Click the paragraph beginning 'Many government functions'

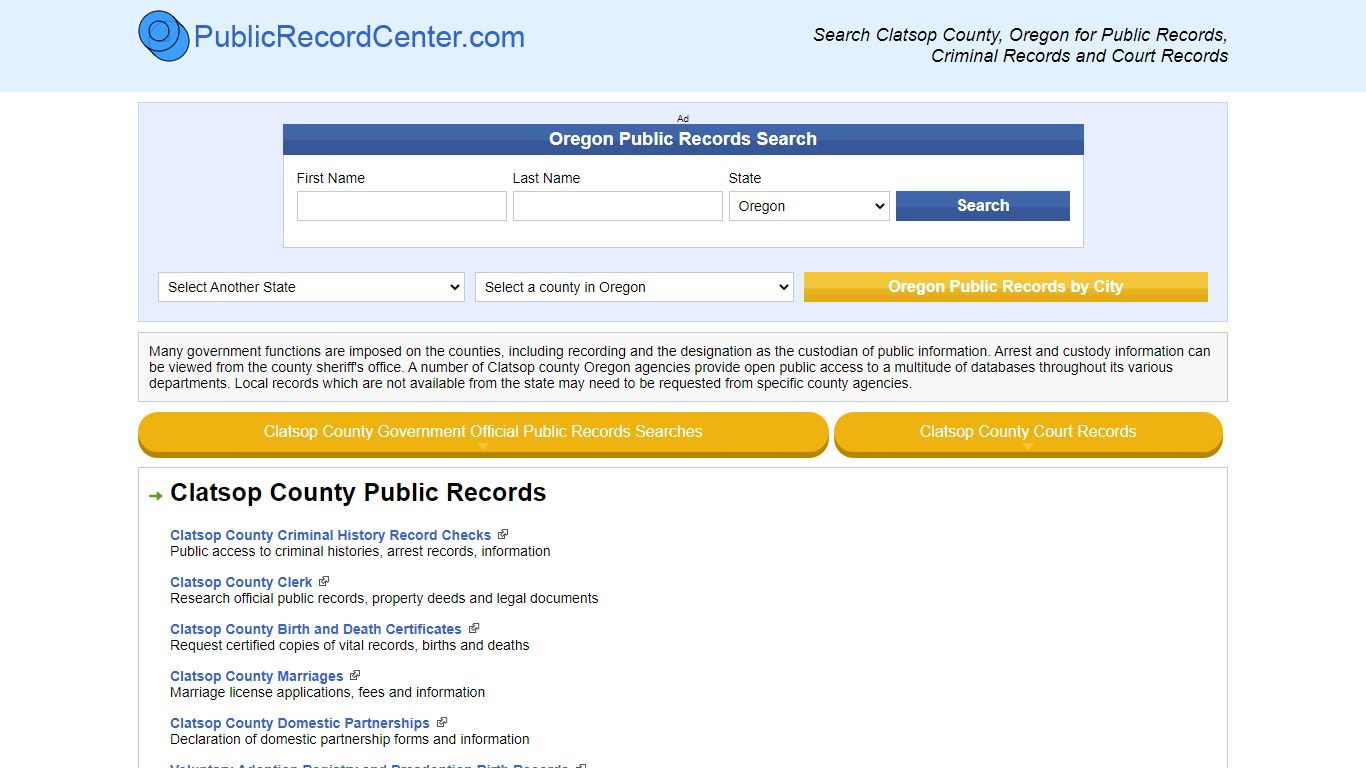[680, 367]
